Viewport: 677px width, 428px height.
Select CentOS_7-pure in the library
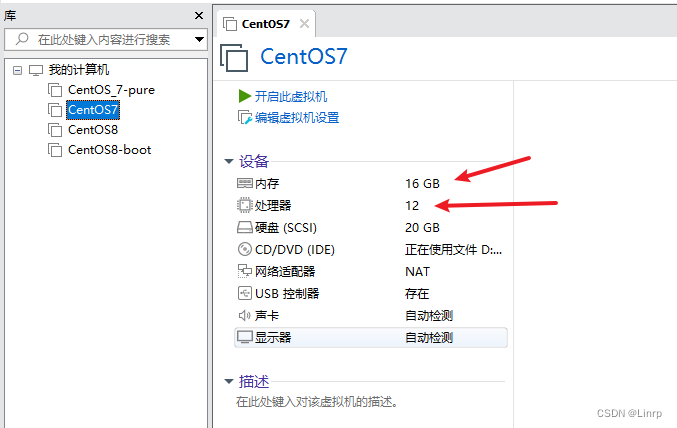[x=111, y=90]
